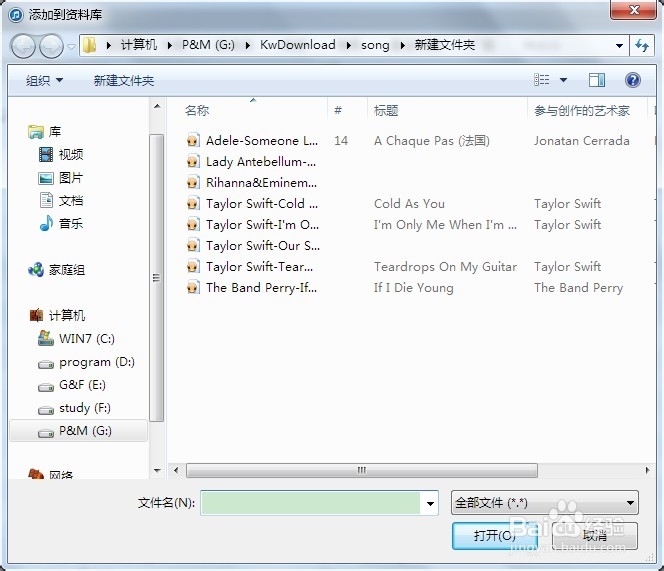Click the navigation pane scroll-down arrow
The image size is (664, 571).
(157, 471)
